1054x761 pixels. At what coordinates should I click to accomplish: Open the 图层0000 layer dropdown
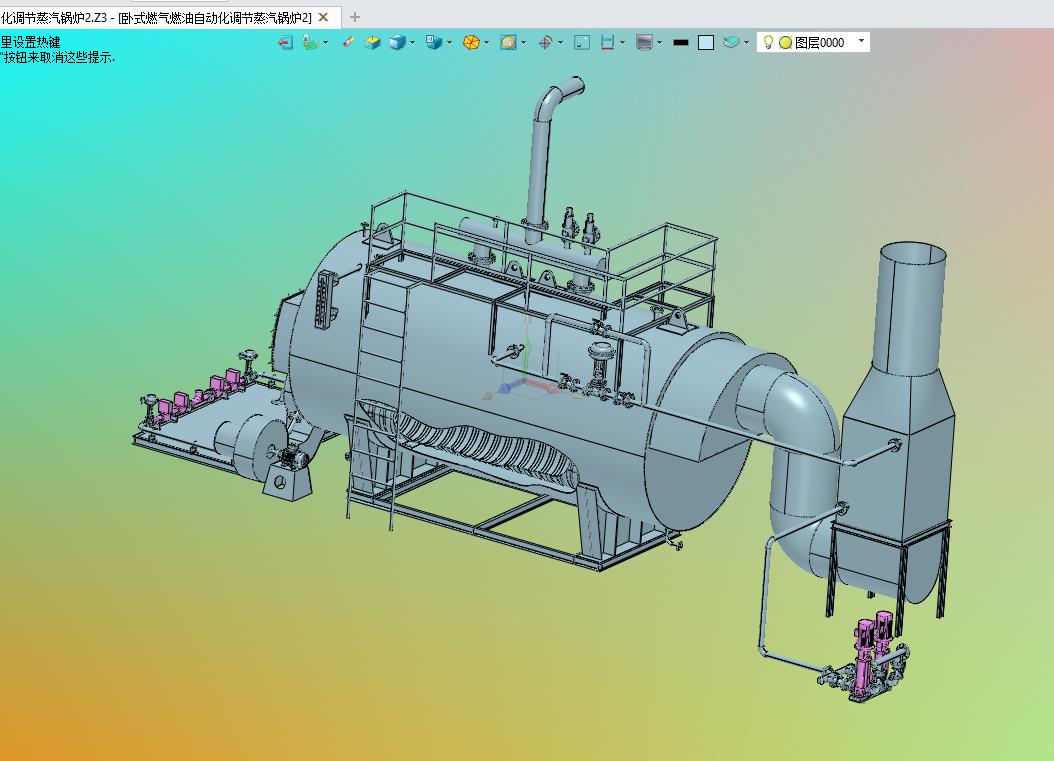(x=862, y=41)
